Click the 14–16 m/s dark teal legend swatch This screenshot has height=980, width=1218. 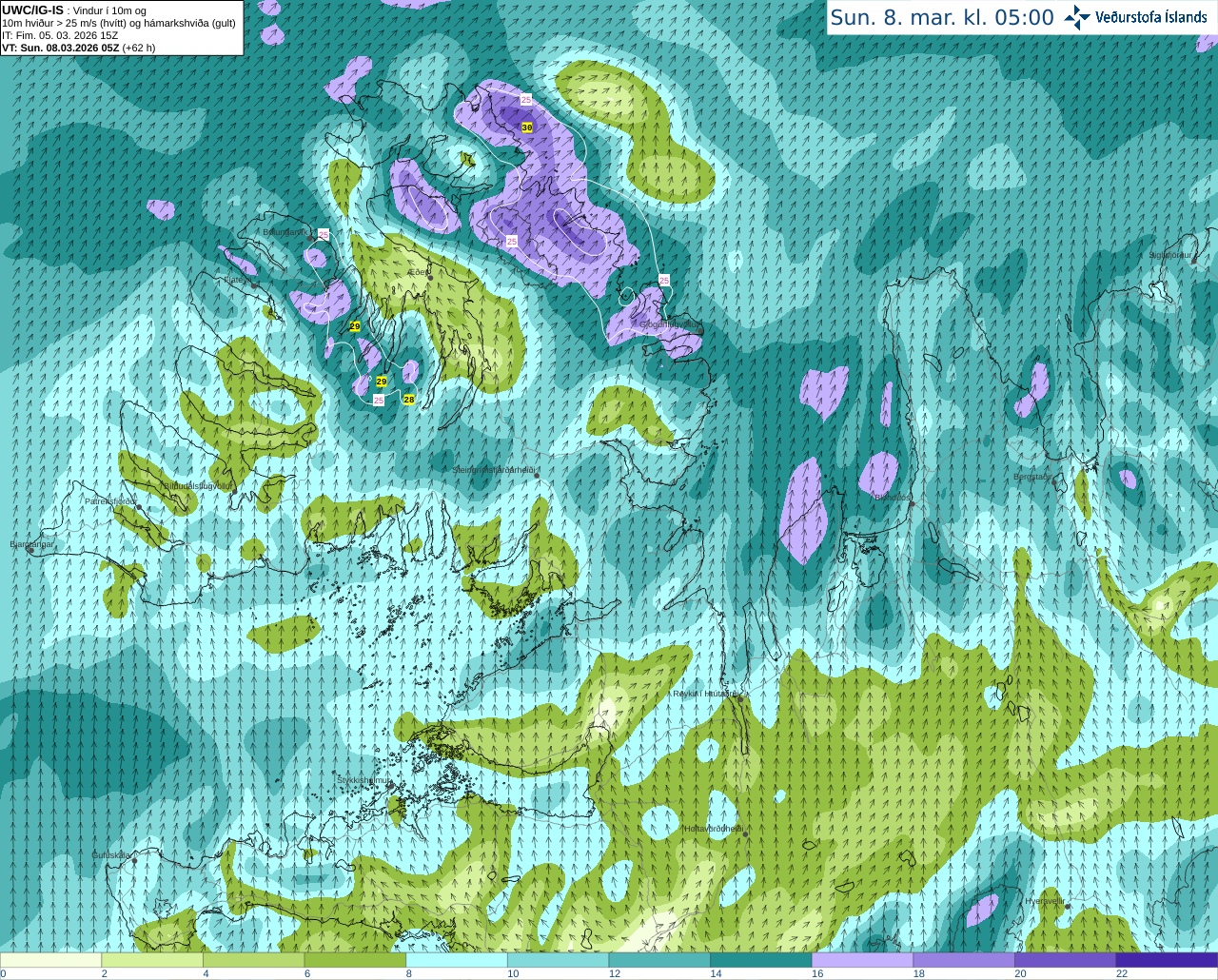pos(761,960)
